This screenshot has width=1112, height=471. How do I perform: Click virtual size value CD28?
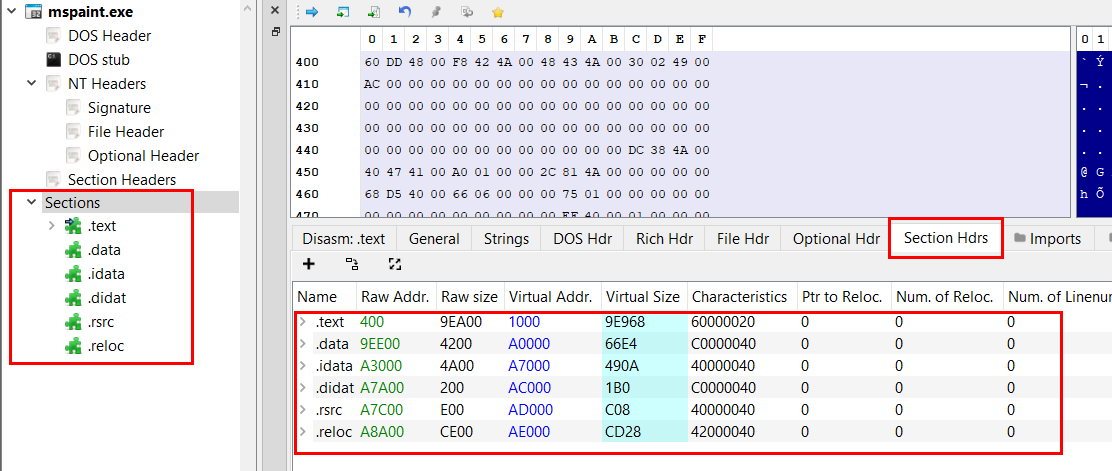(623, 432)
